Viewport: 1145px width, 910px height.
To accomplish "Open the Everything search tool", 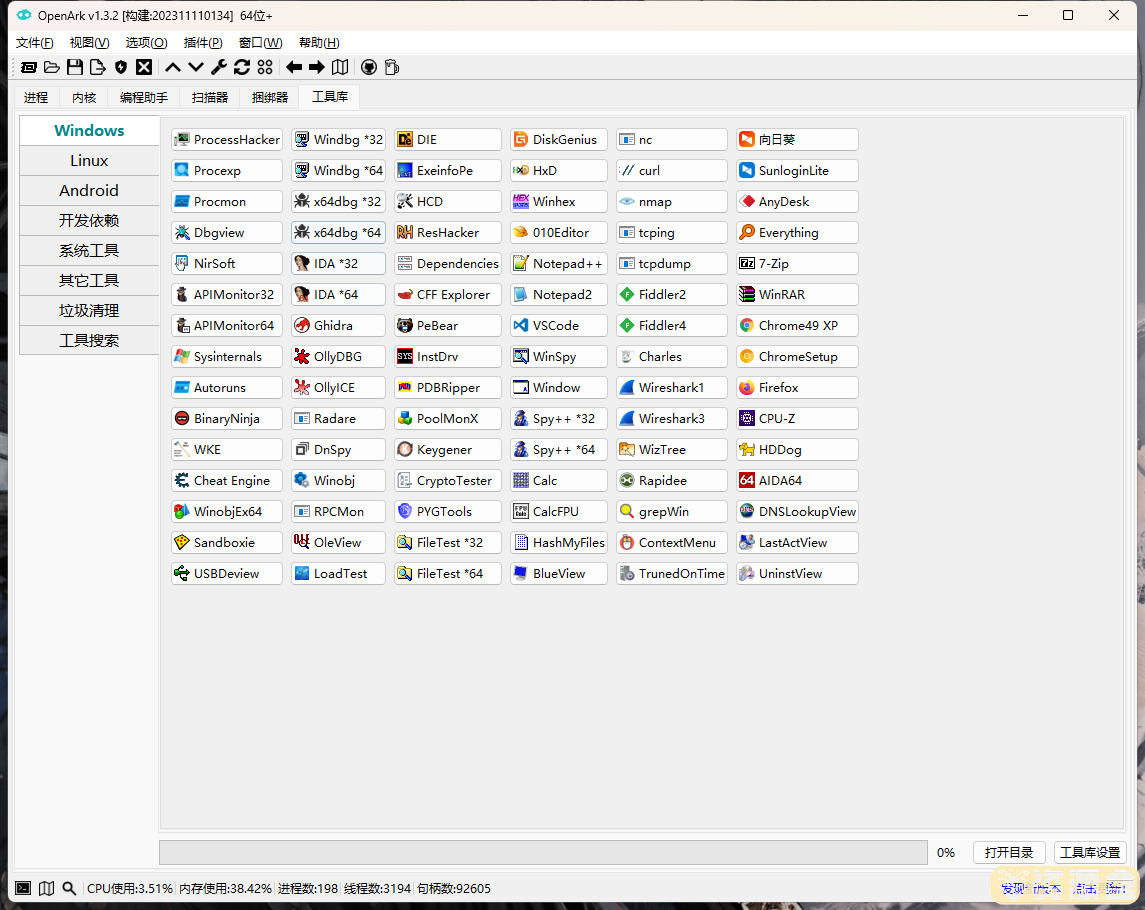I will point(797,232).
